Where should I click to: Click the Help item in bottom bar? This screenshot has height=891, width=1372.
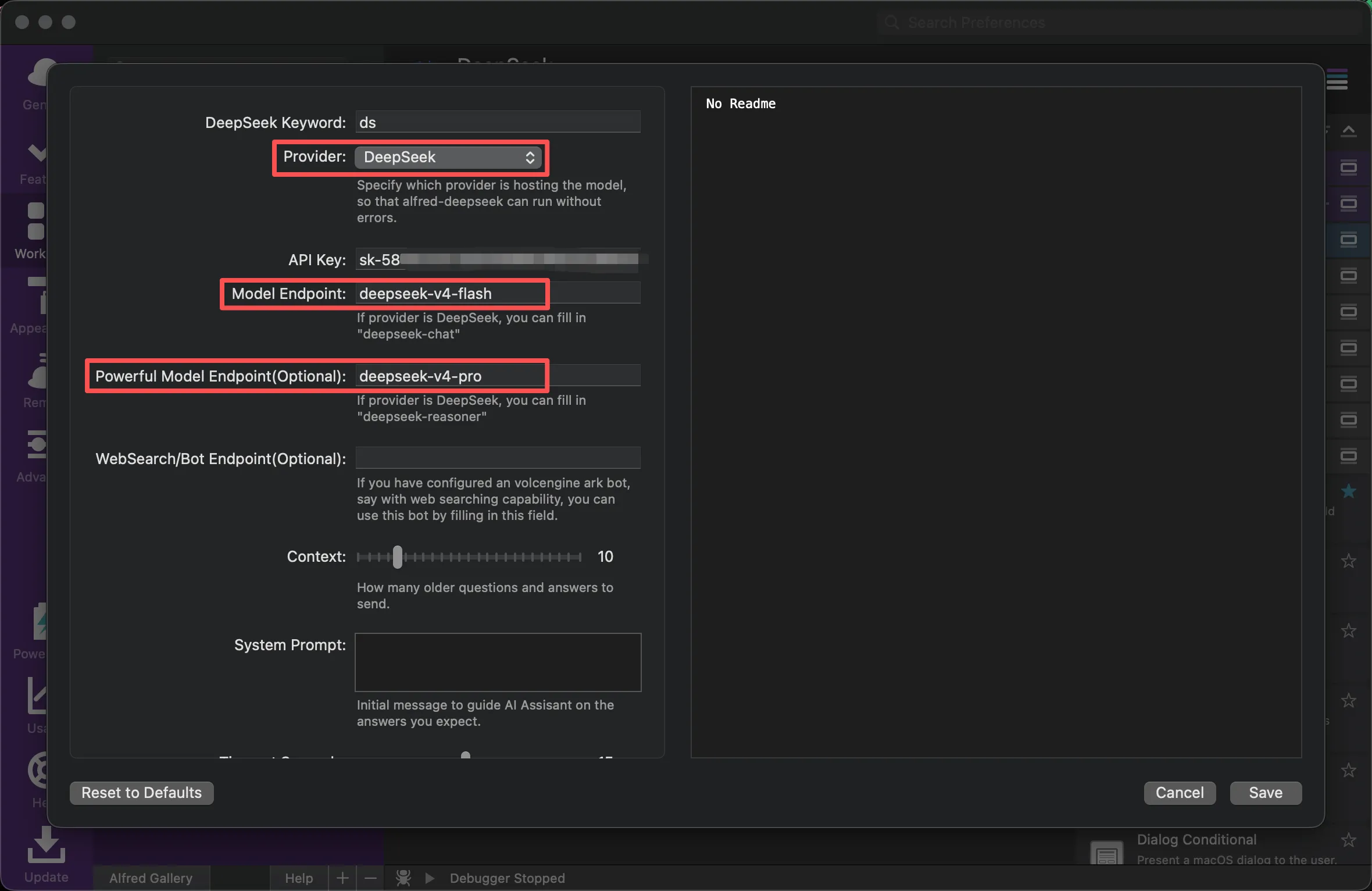(x=299, y=878)
